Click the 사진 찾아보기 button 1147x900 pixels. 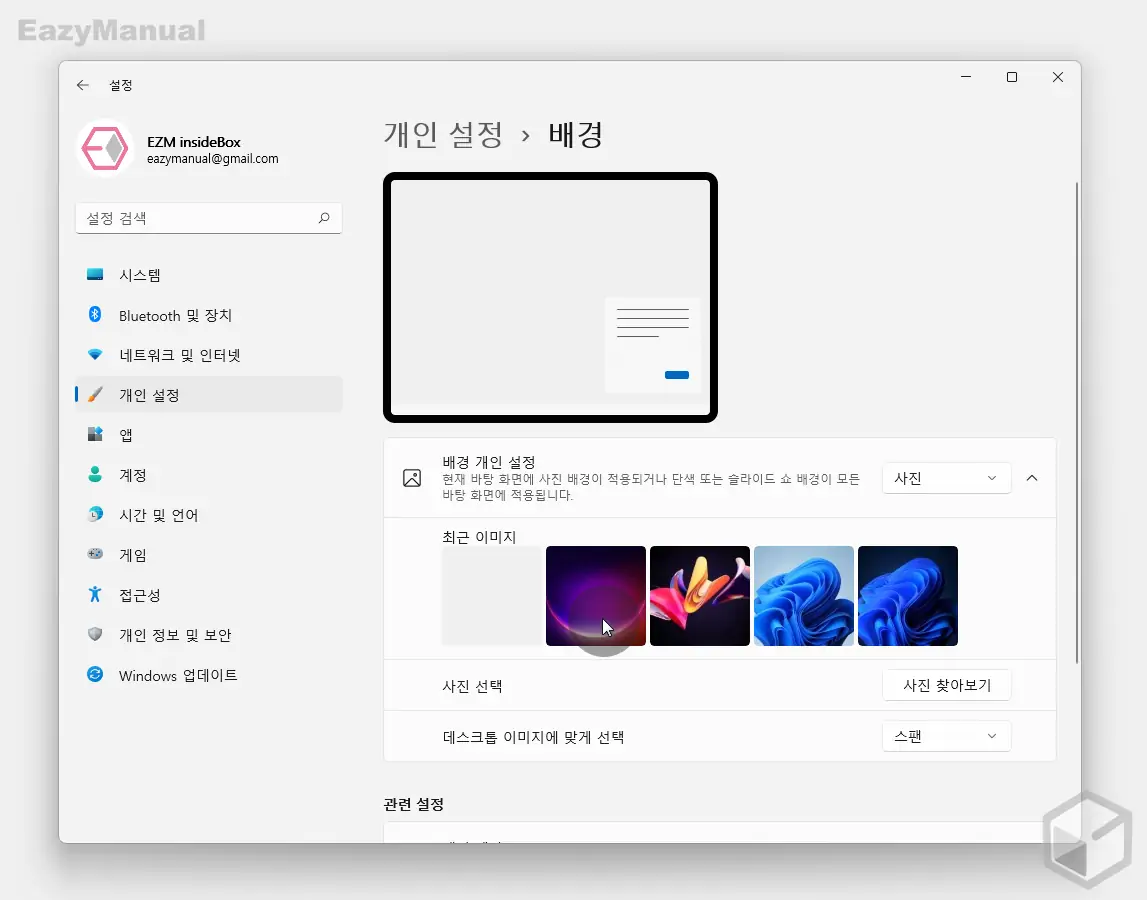946,685
